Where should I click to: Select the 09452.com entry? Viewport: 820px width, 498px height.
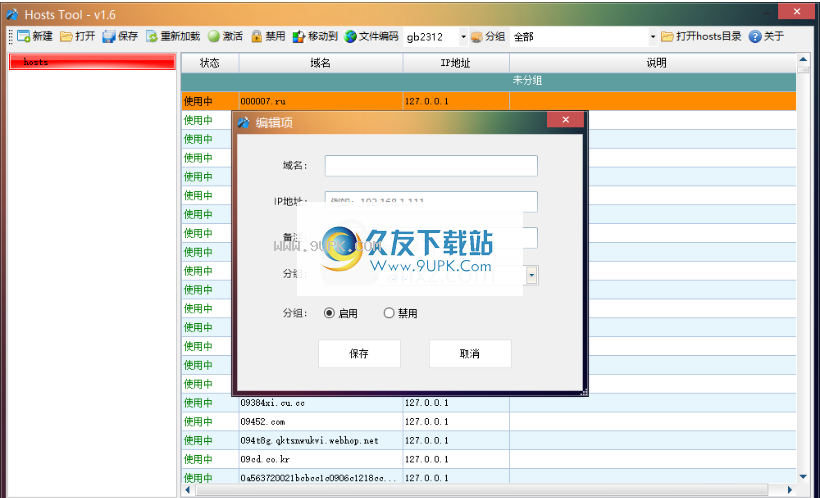click(263, 422)
